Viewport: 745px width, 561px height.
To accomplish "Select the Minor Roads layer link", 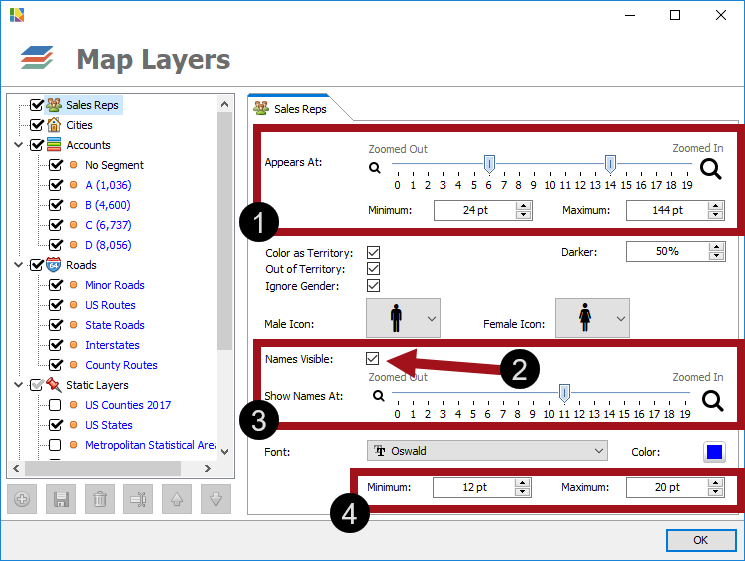I will [x=114, y=285].
